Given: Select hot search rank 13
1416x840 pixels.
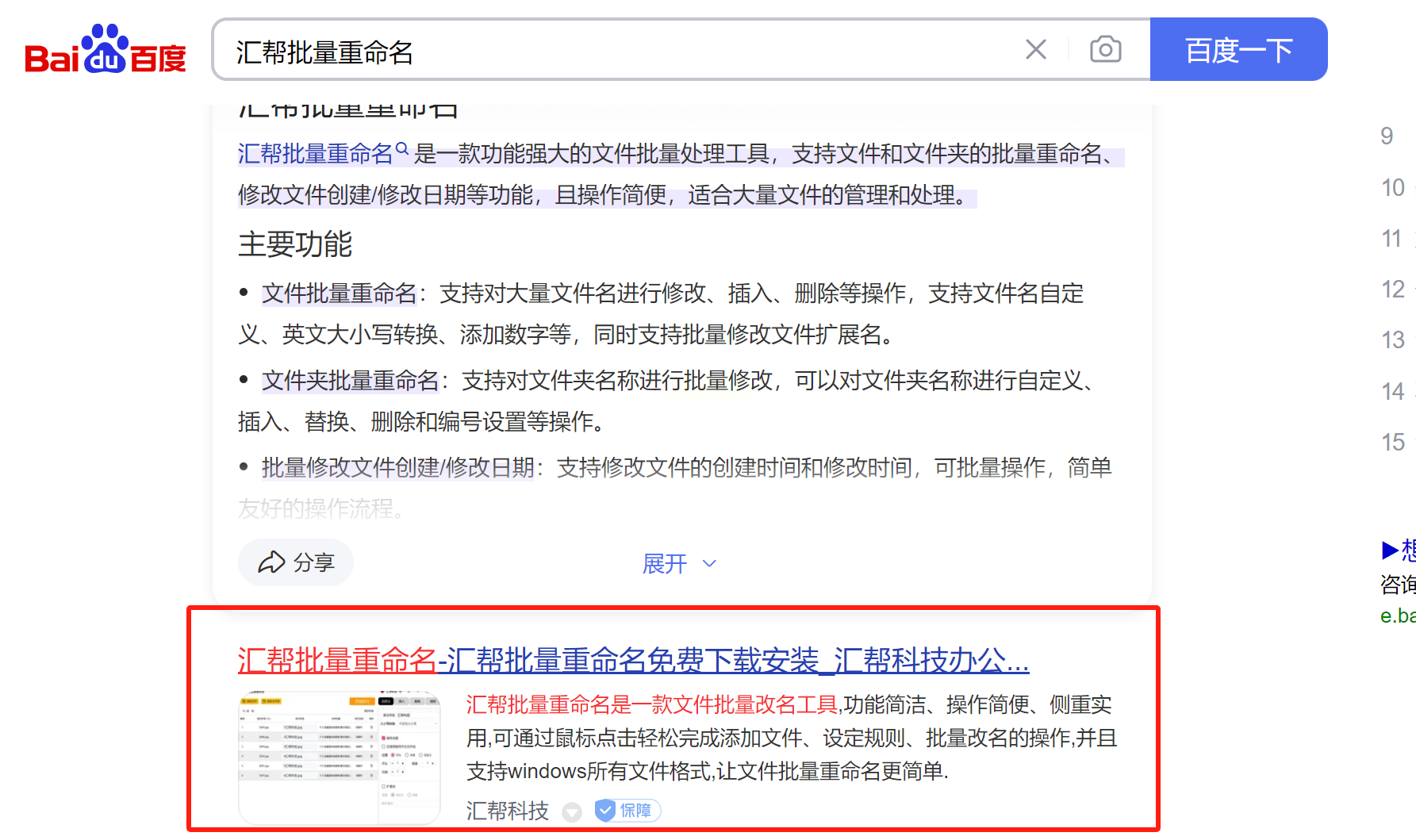Looking at the screenshot, I should 1393,340.
